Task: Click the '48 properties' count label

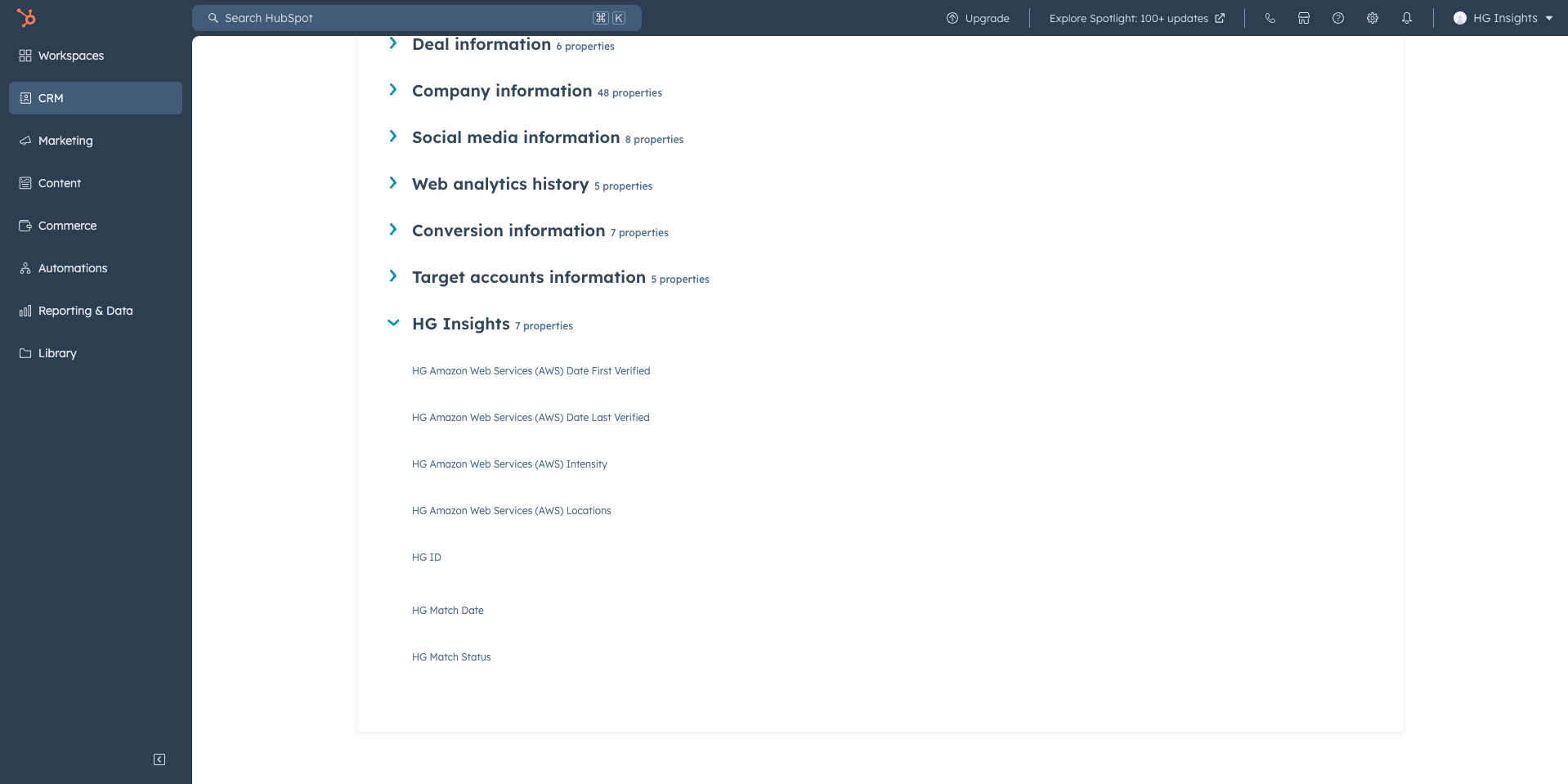Action: (x=629, y=93)
